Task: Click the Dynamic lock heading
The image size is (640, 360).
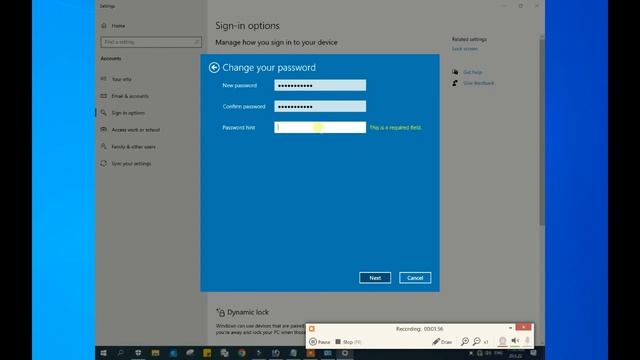Action: pos(248,312)
